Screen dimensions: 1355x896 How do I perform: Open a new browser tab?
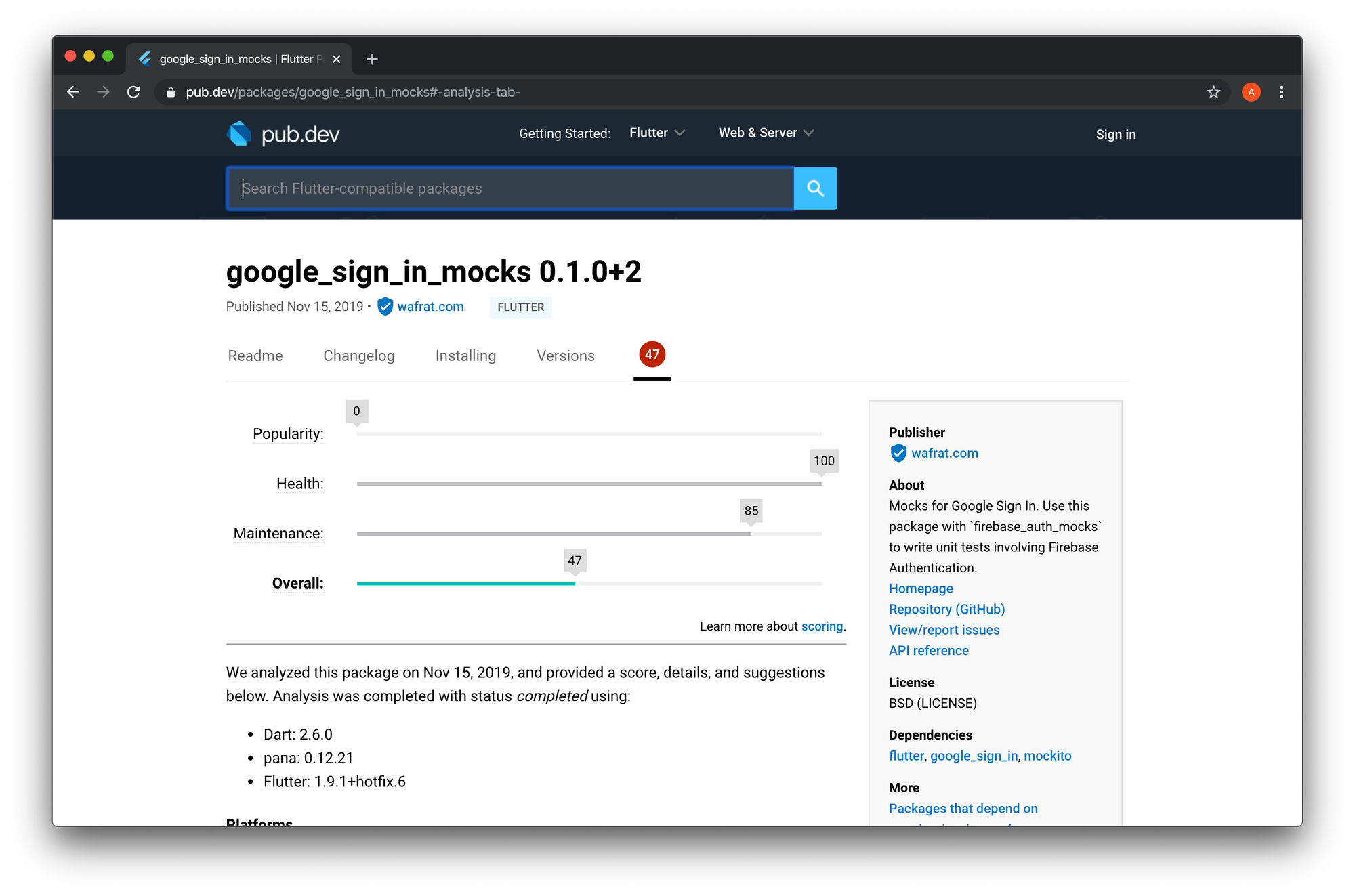(372, 59)
